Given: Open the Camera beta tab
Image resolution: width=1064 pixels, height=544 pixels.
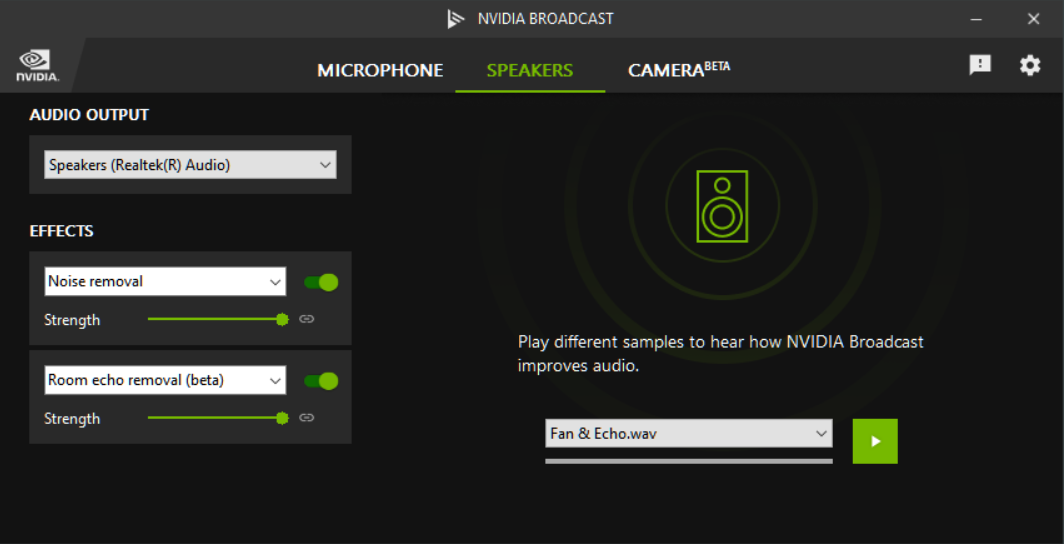Looking at the screenshot, I should coord(679,69).
